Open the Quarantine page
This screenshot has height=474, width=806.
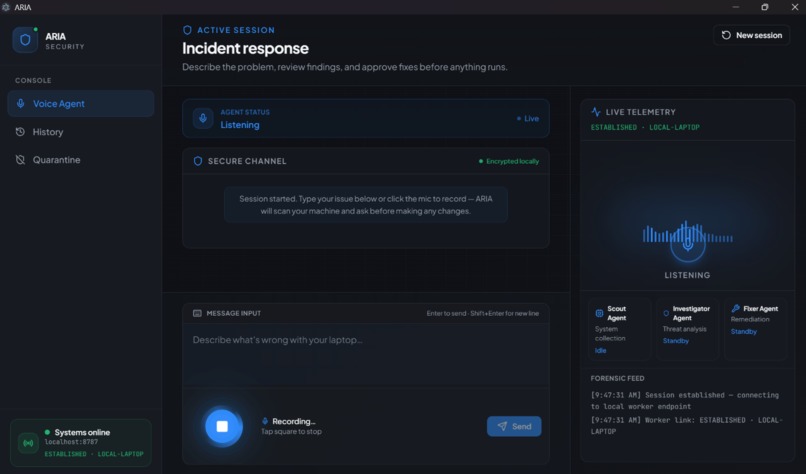coord(81,160)
